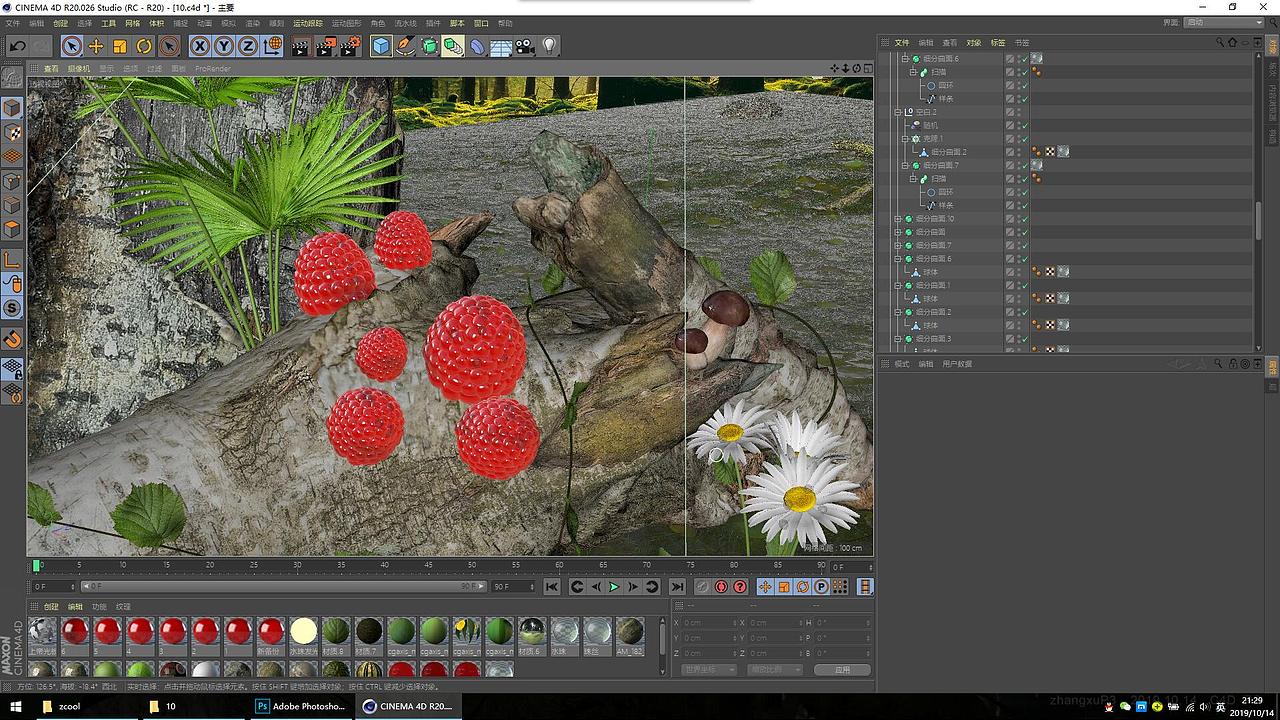This screenshot has width=1280, height=720.
Task: Toggle the green enable check for 空白.2
Action: [1022, 112]
